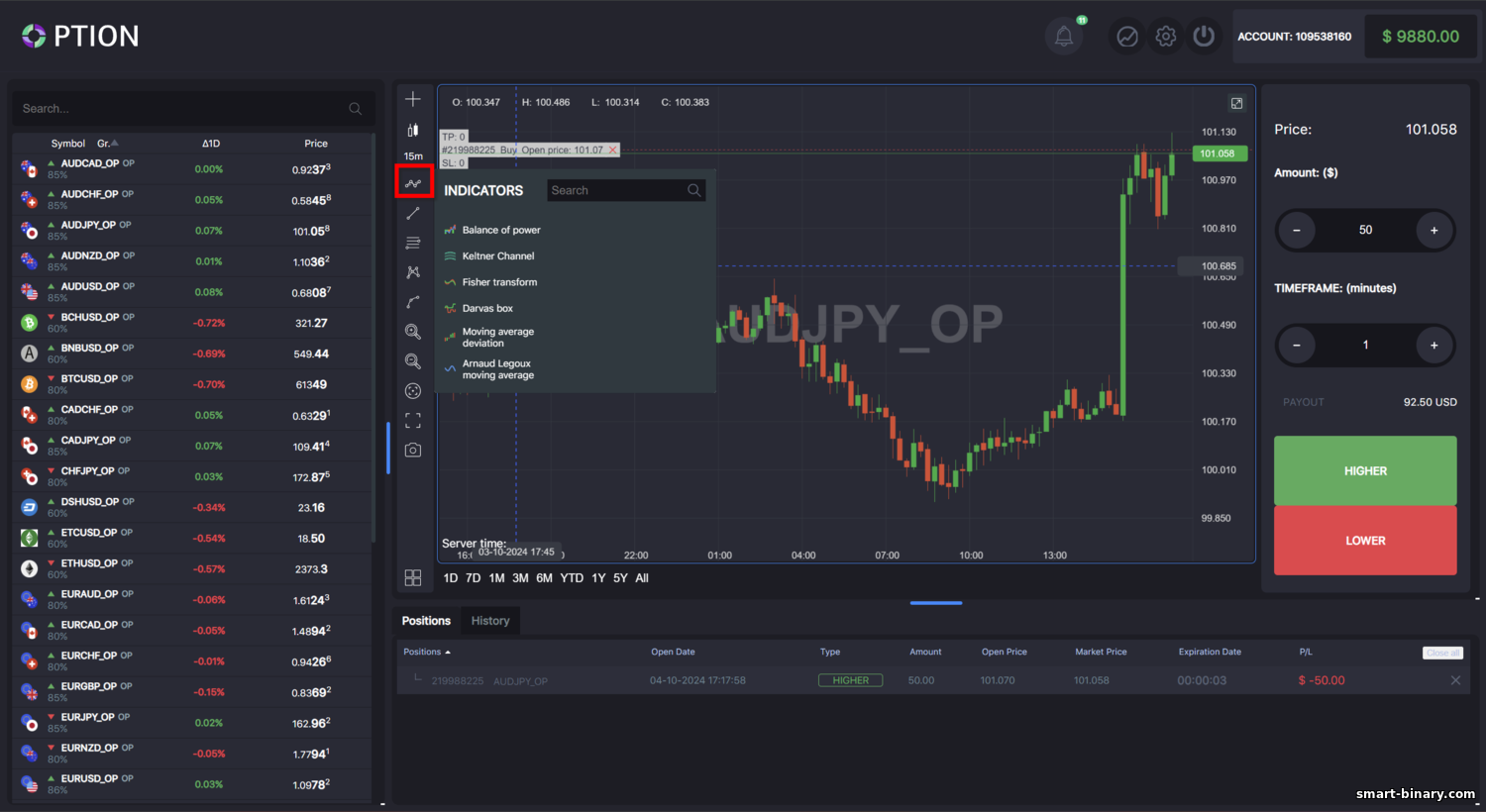Select the Fibonacci lines tool
This screenshot has height=812, width=1486.
413,243
